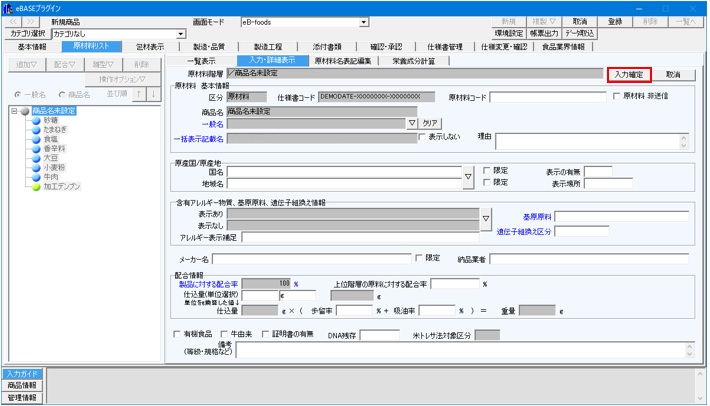The height and width of the screenshot is (406, 710).
Task: Check the 牛由来 checkbox
Action: click(224, 334)
